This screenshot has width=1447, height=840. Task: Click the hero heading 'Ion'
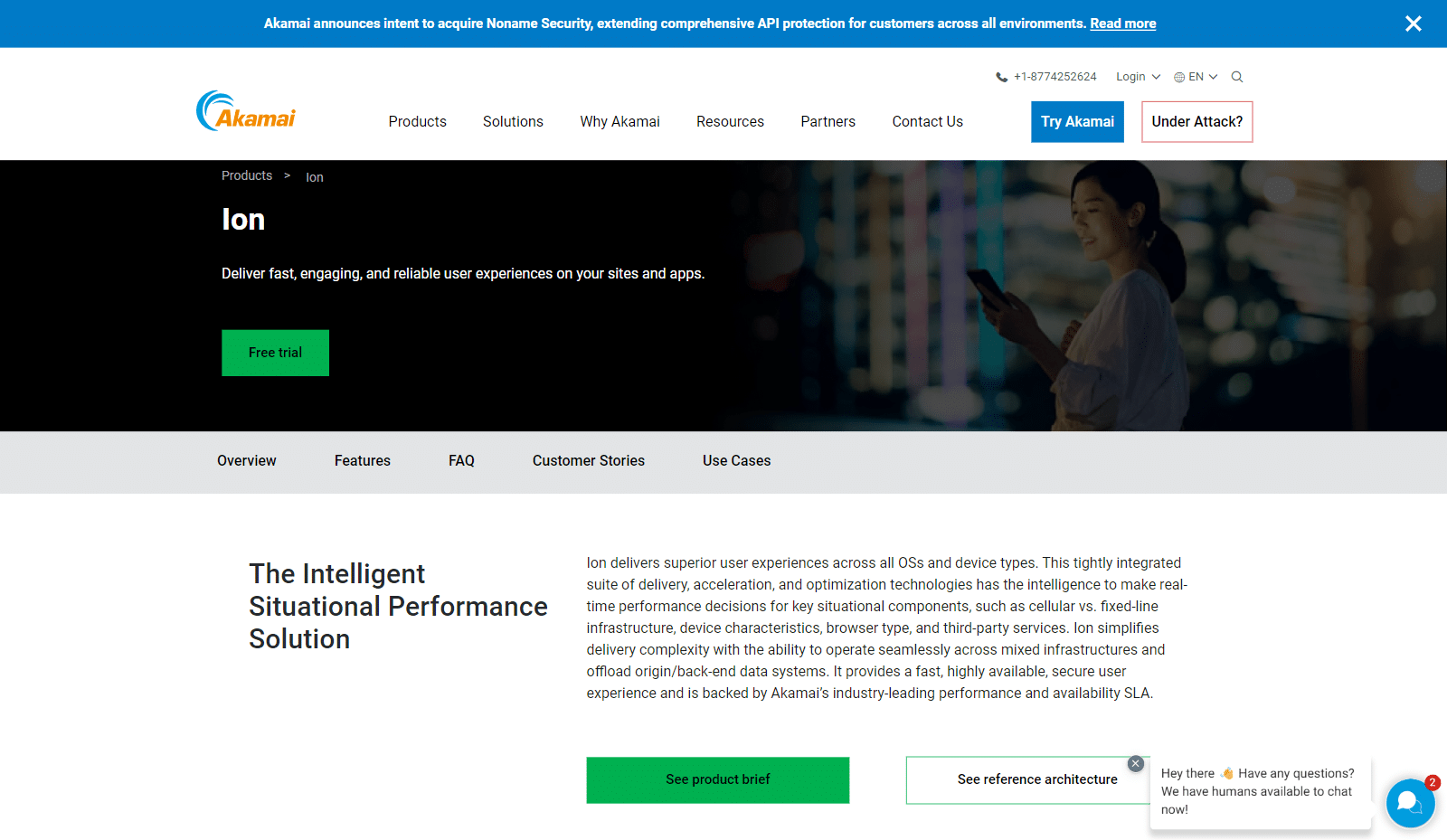click(x=243, y=220)
